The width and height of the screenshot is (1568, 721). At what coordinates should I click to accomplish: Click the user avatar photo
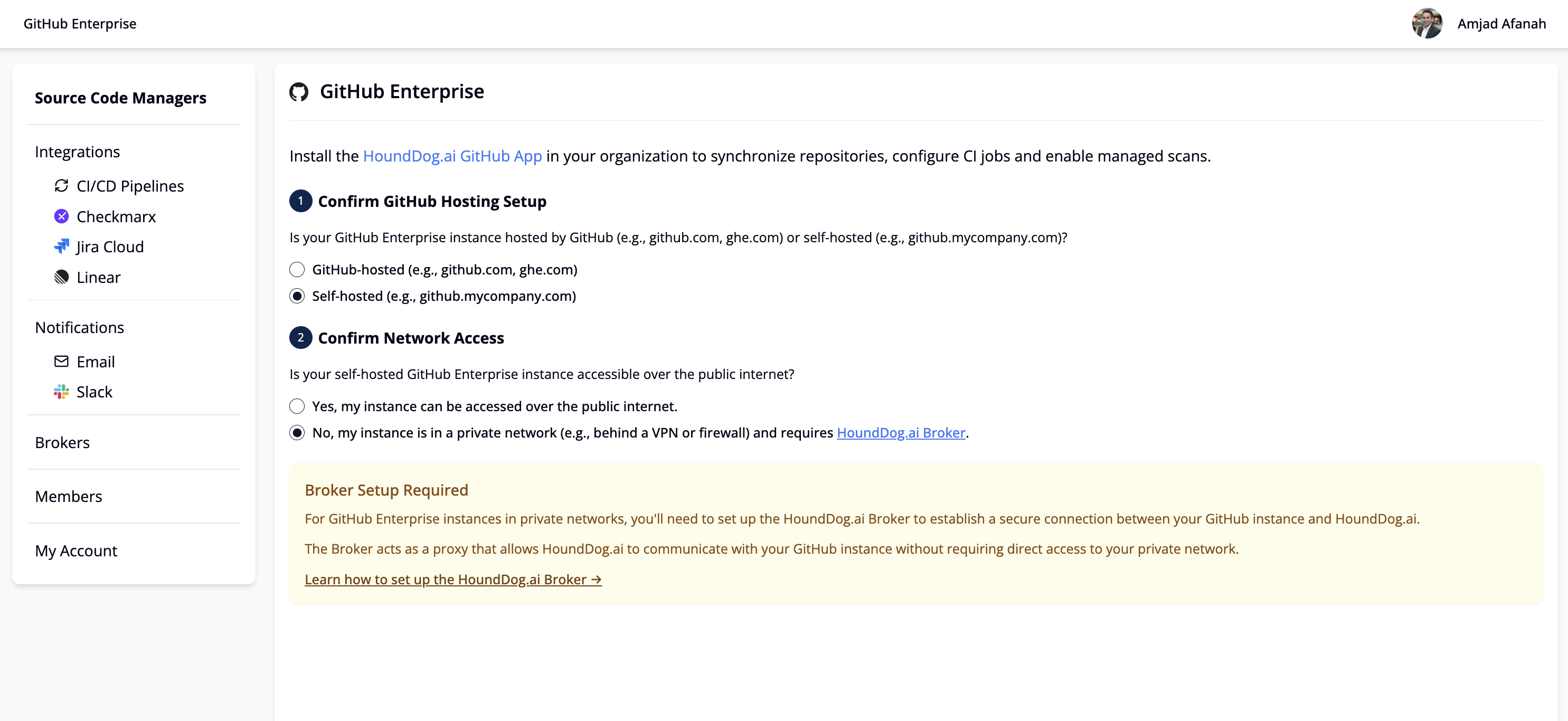point(1427,24)
